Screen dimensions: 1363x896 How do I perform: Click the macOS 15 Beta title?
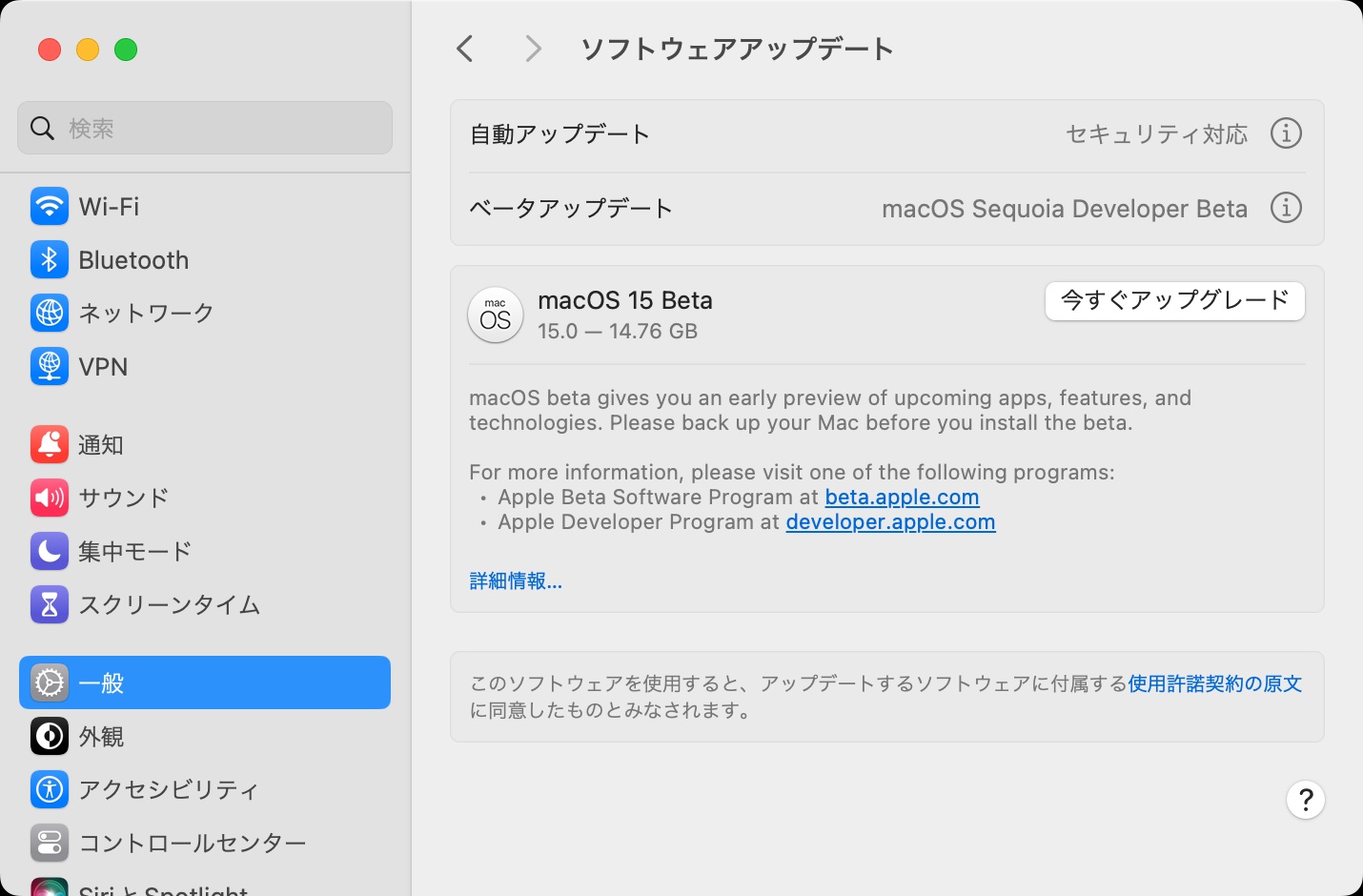625,300
